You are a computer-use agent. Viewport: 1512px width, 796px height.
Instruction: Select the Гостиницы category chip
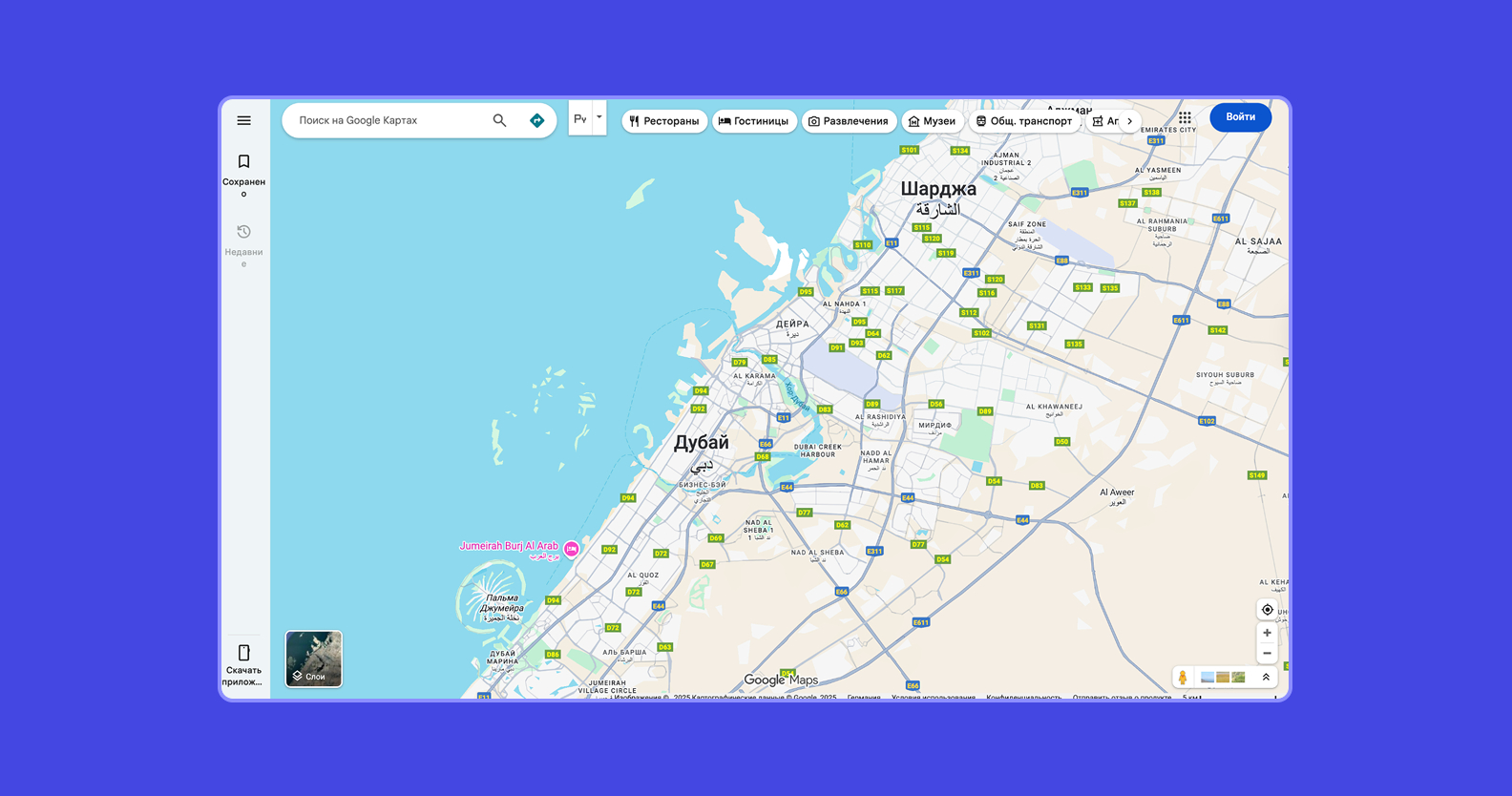(x=754, y=121)
